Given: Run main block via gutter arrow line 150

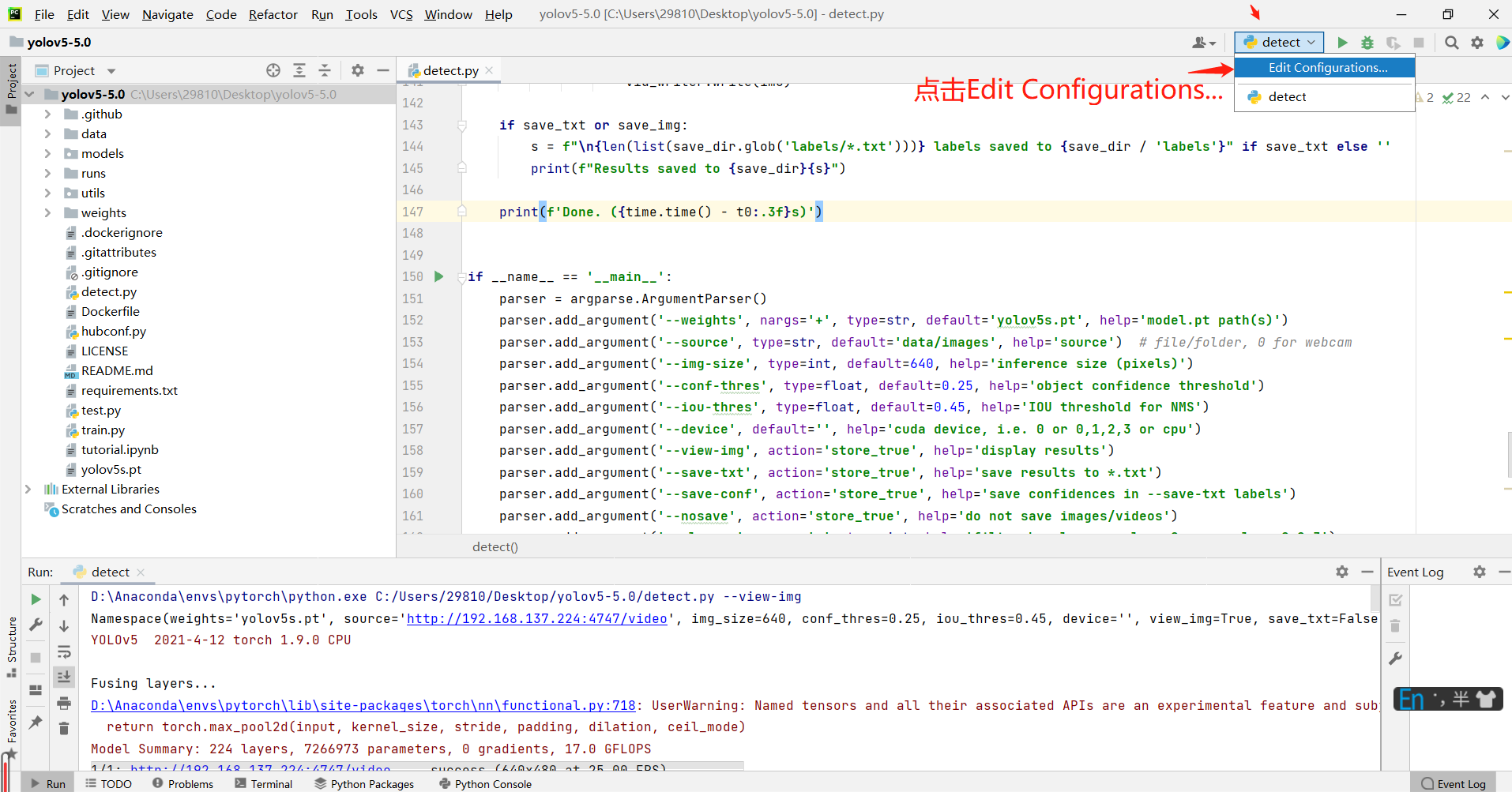Looking at the screenshot, I should [439, 276].
